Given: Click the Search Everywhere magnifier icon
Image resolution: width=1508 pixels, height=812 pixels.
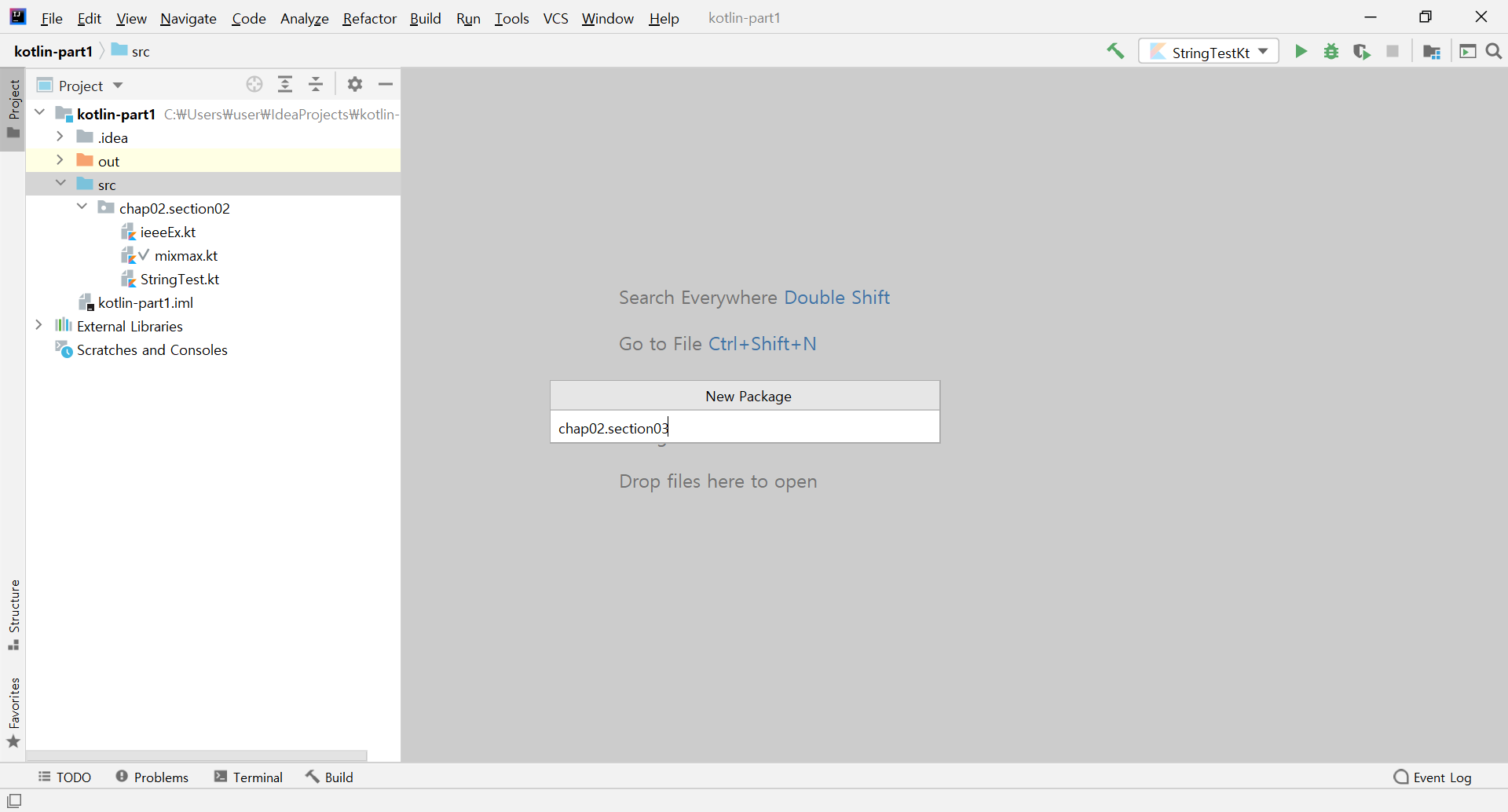Looking at the screenshot, I should 1494,52.
